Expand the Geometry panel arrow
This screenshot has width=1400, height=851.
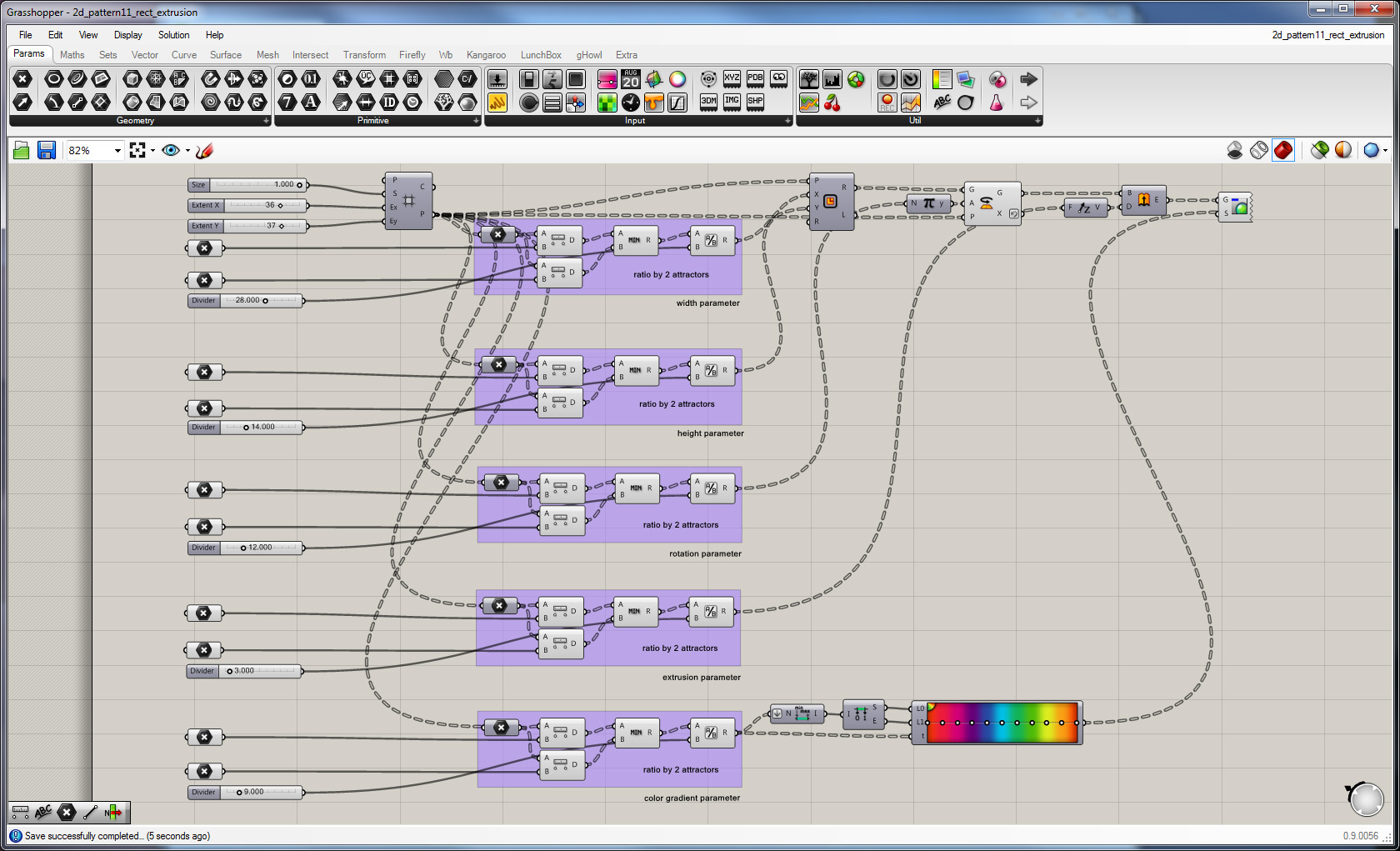click(x=266, y=121)
